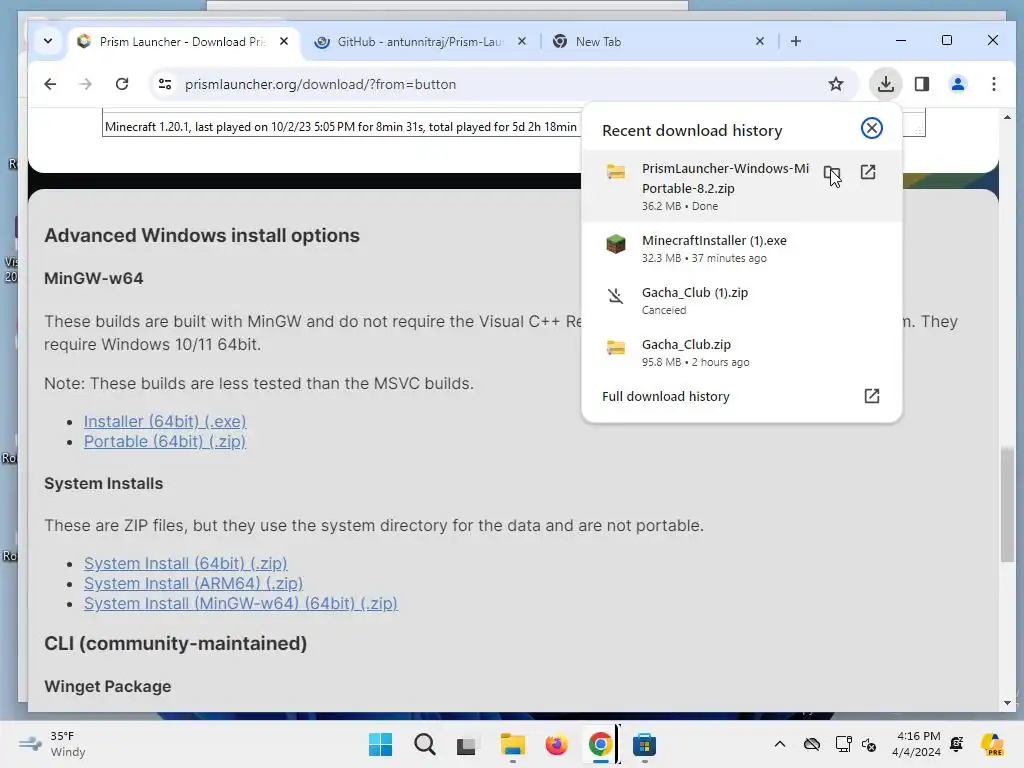1024x768 pixels.
Task: Open PrismLauncher zip with external-link icon
Action: (868, 172)
